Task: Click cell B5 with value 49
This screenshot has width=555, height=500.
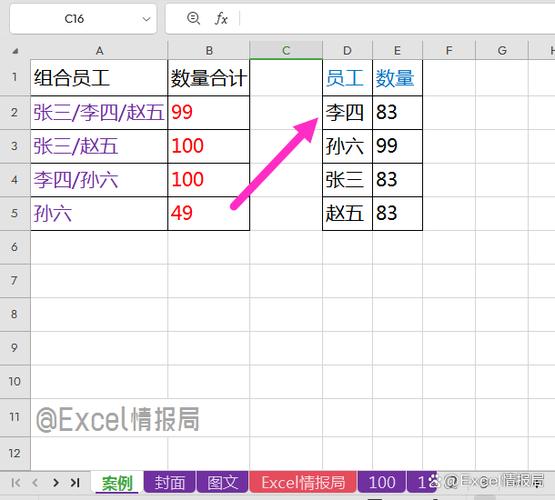Action: coord(208,213)
